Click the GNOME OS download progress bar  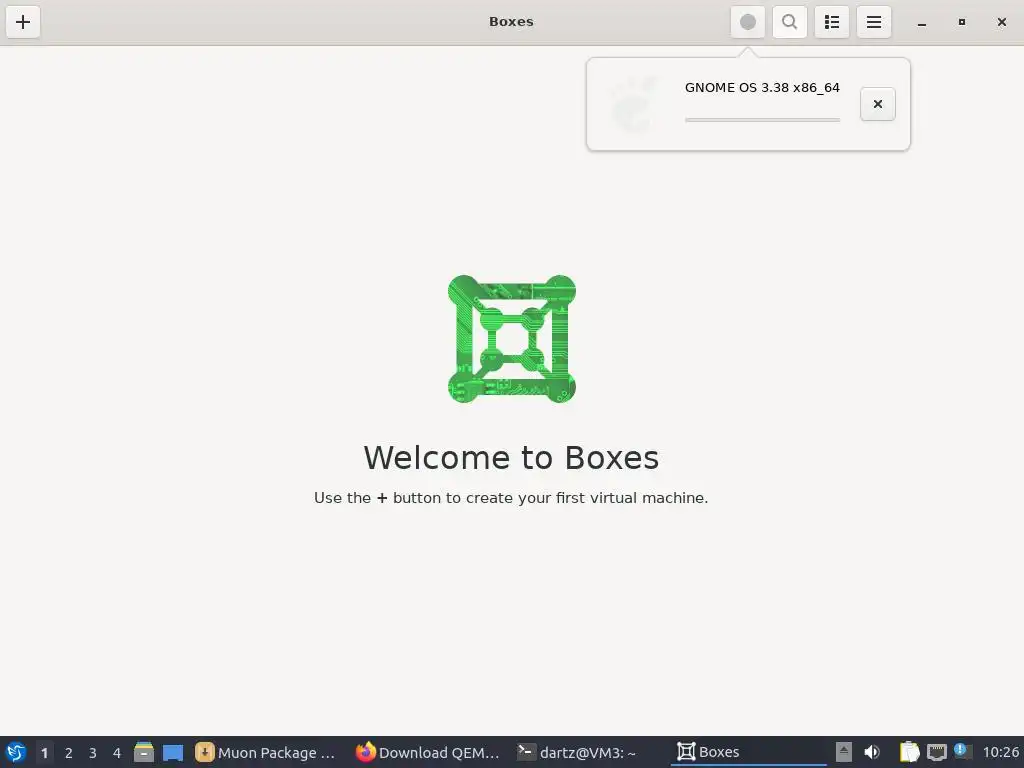762,120
